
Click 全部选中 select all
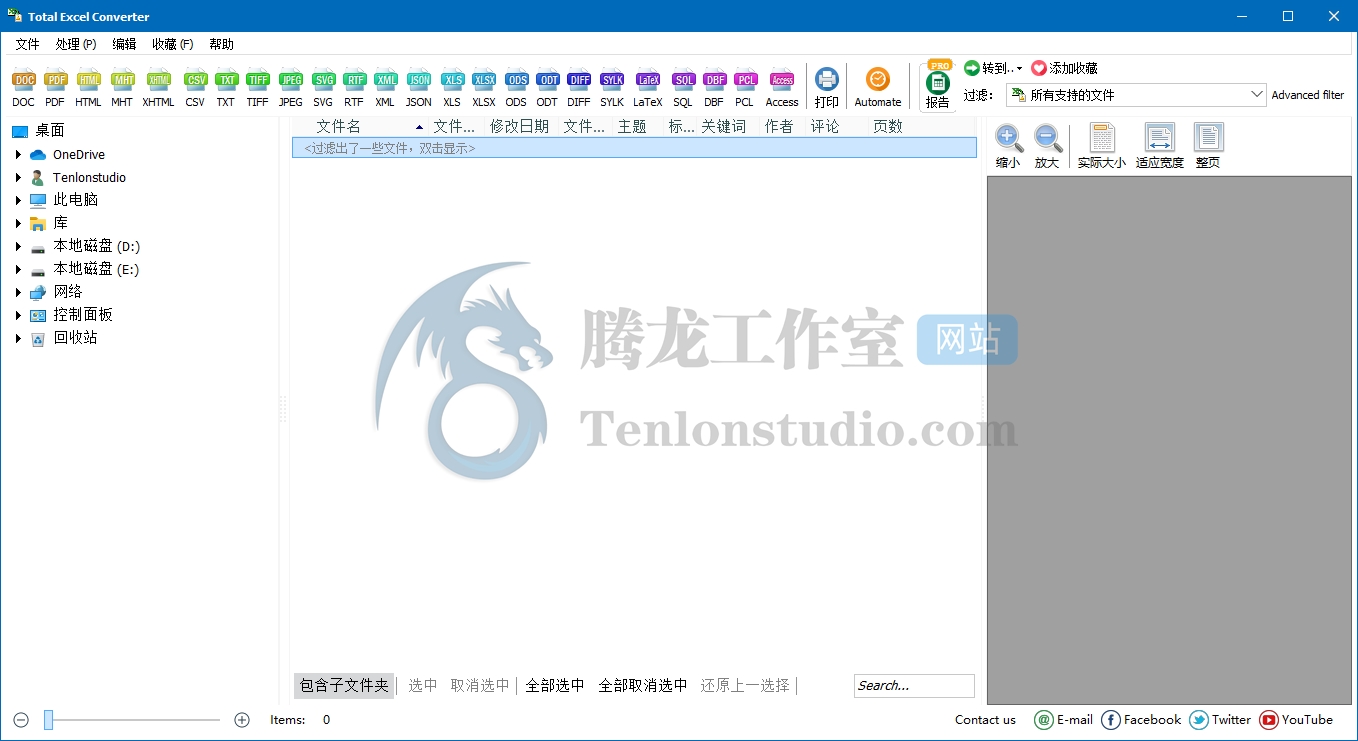pos(555,685)
